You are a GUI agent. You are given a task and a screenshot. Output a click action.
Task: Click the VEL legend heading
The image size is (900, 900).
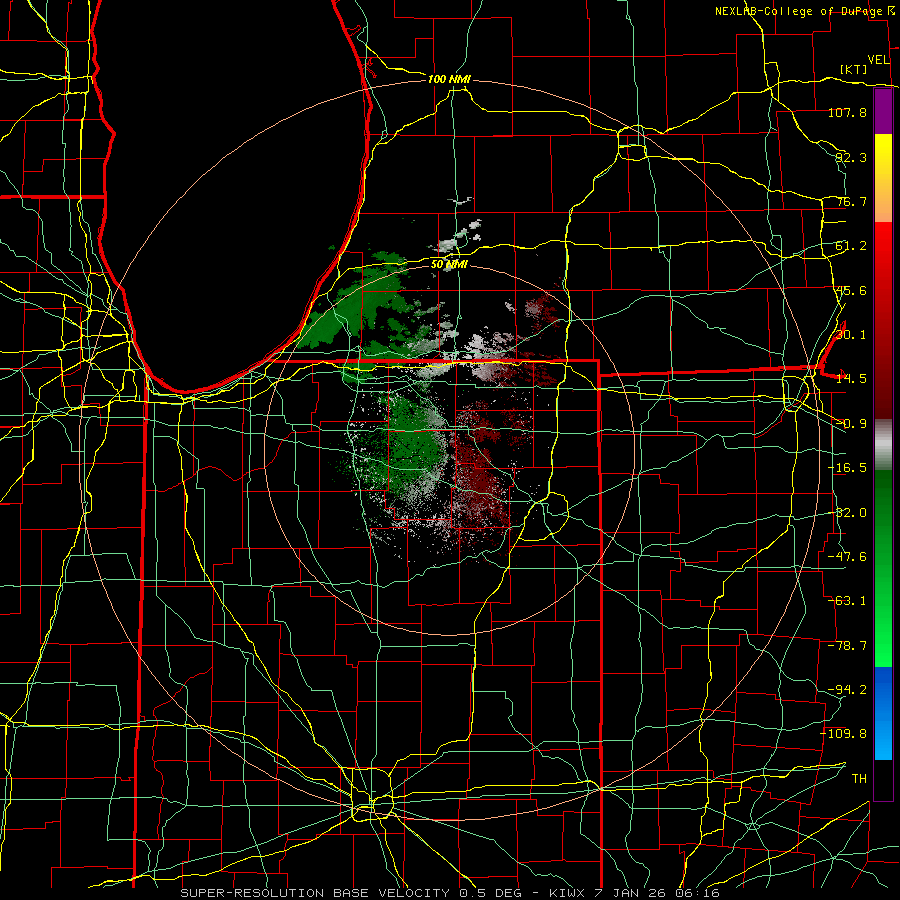click(878, 60)
